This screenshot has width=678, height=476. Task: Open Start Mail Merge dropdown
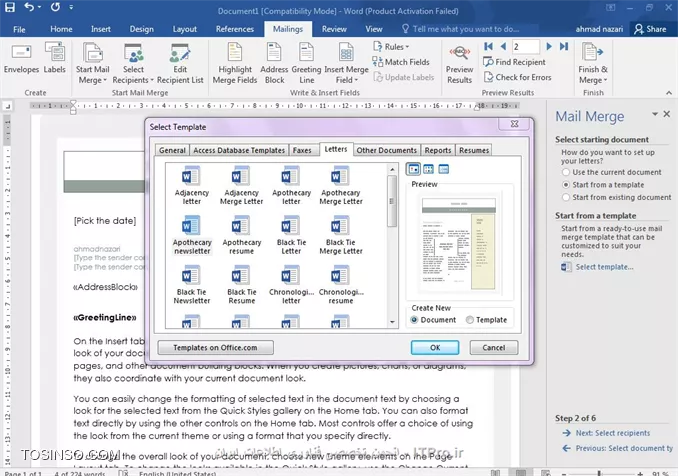point(93,74)
